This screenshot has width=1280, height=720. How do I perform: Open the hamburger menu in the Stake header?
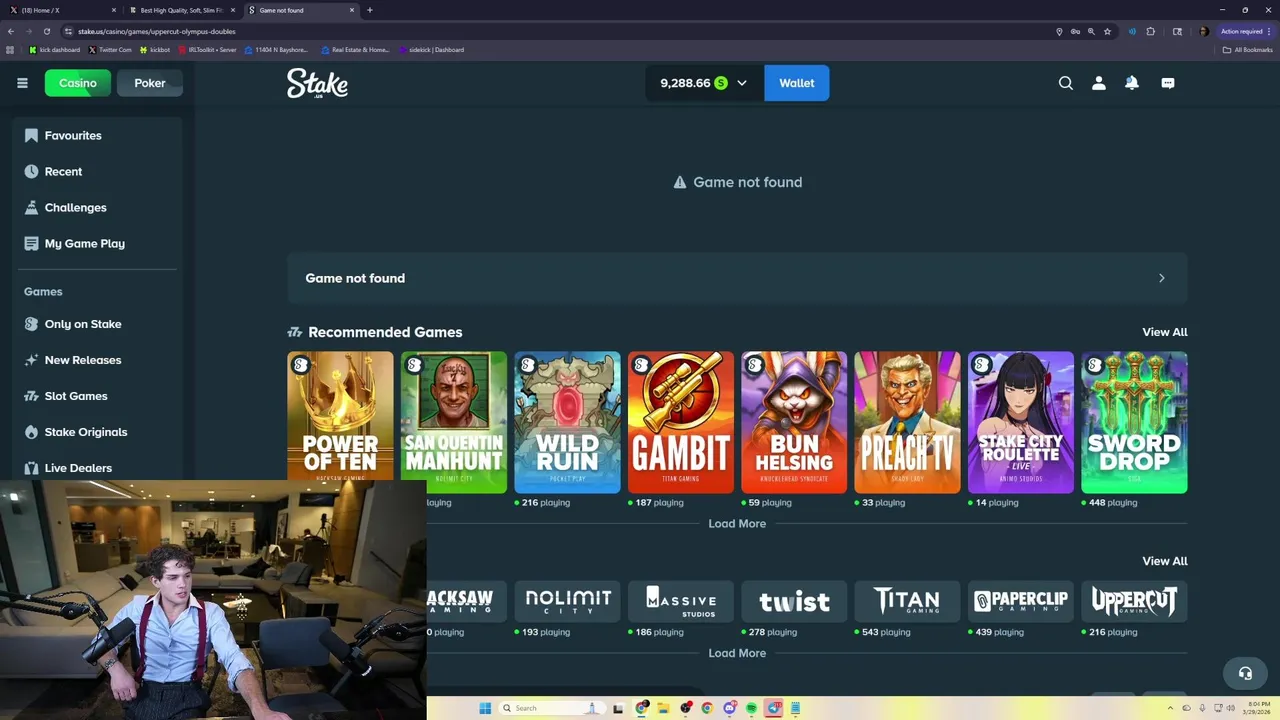click(22, 83)
